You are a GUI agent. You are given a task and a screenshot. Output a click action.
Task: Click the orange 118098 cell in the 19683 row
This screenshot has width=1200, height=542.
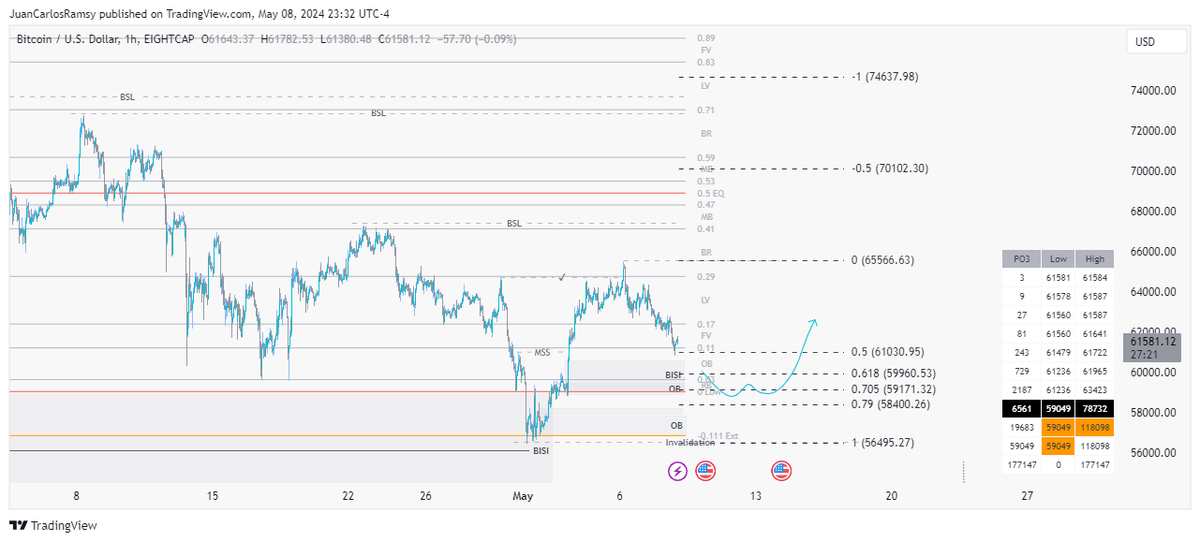coord(1095,427)
